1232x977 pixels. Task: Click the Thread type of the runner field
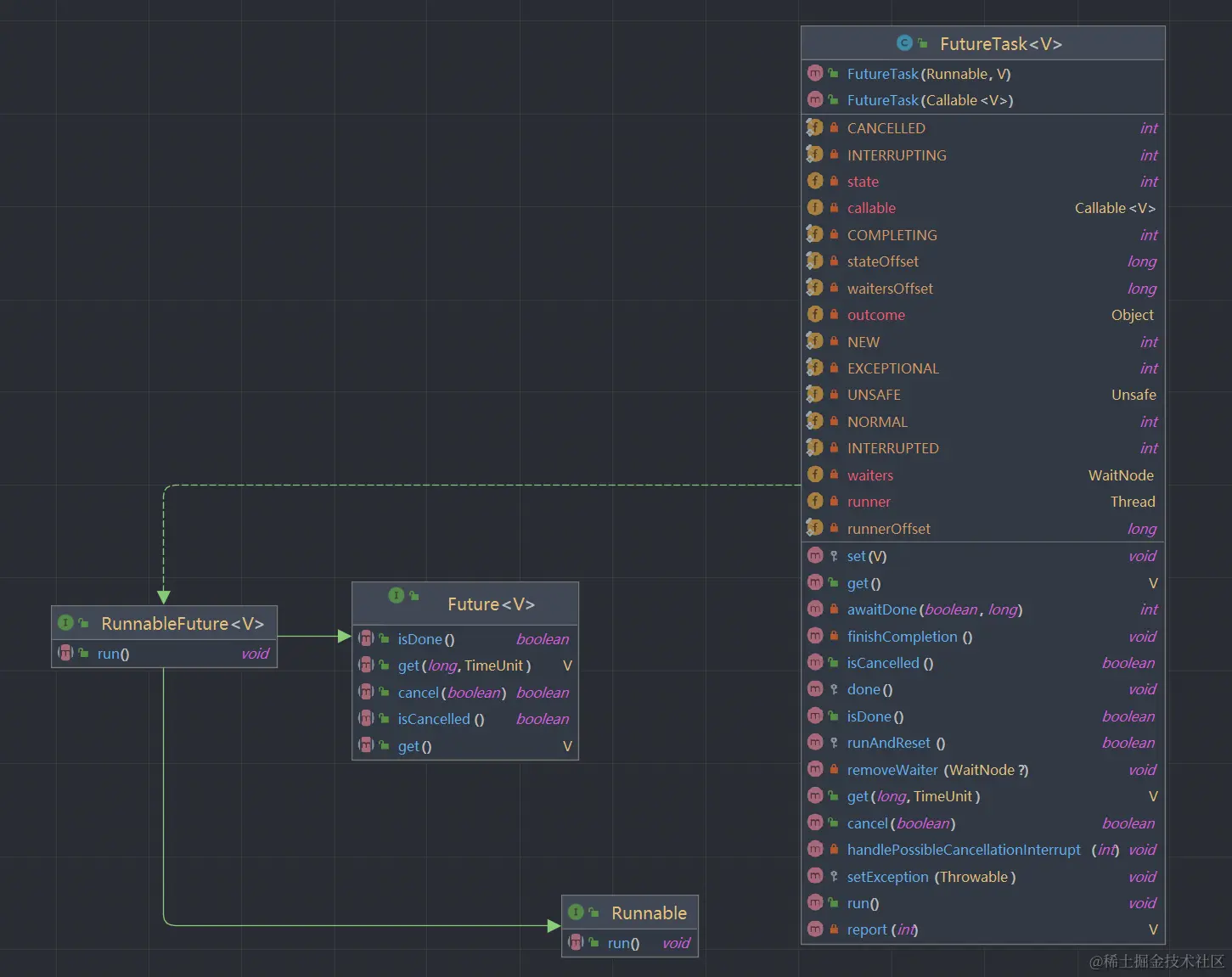pyautogui.click(x=1133, y=502)
